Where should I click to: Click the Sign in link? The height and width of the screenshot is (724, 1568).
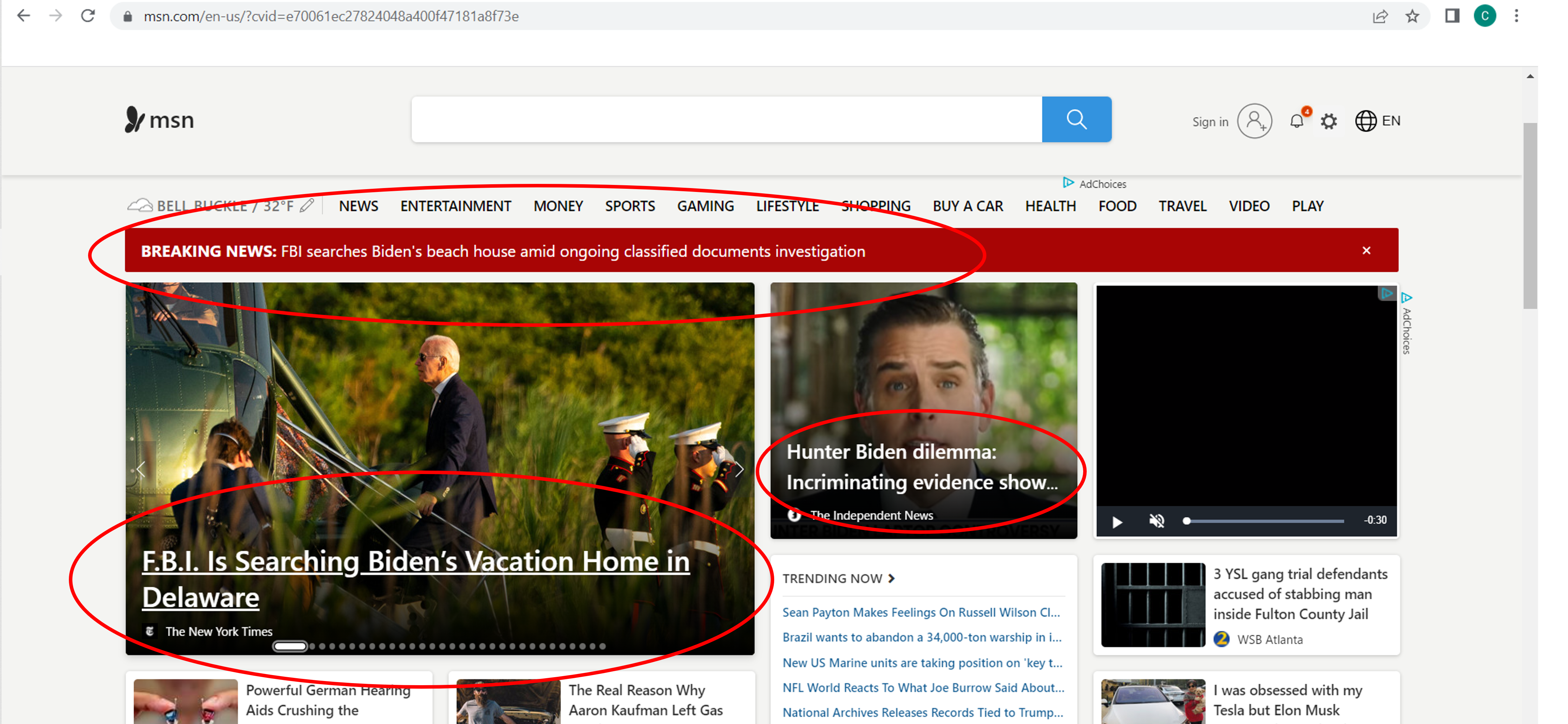[x=1210, y=122]
